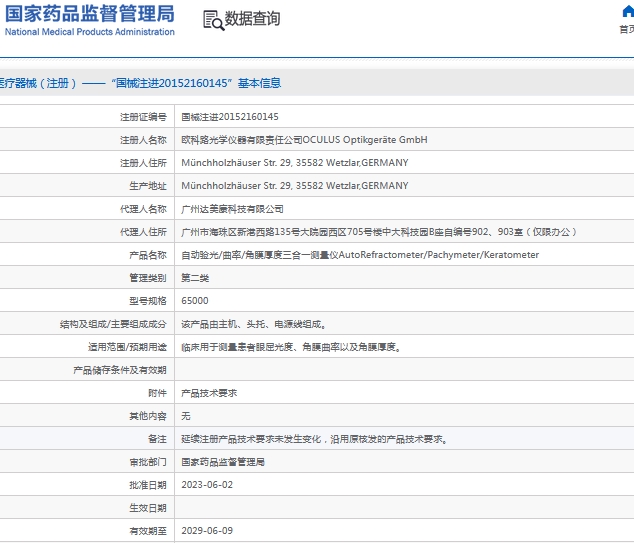Select the 注册证编号 label cell
Viewport: 634px width, 543px height.
click(143, 117)
